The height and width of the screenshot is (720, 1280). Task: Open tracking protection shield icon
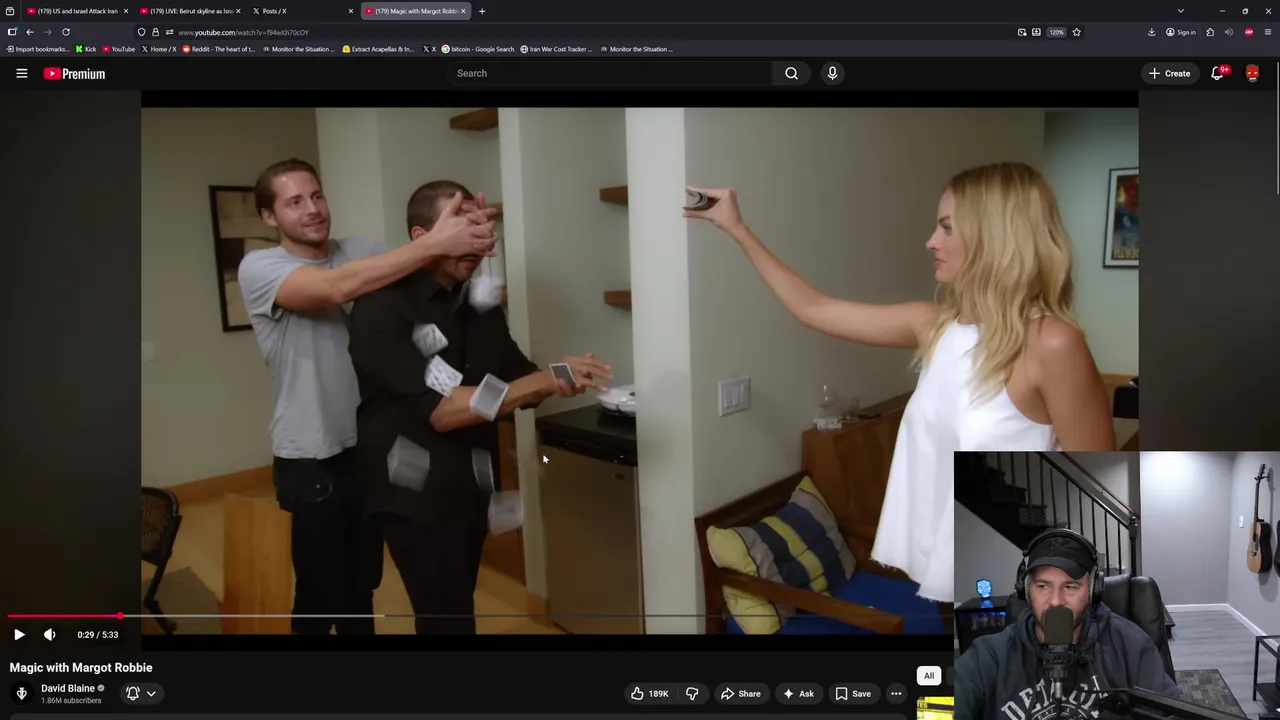coord(142,32)
